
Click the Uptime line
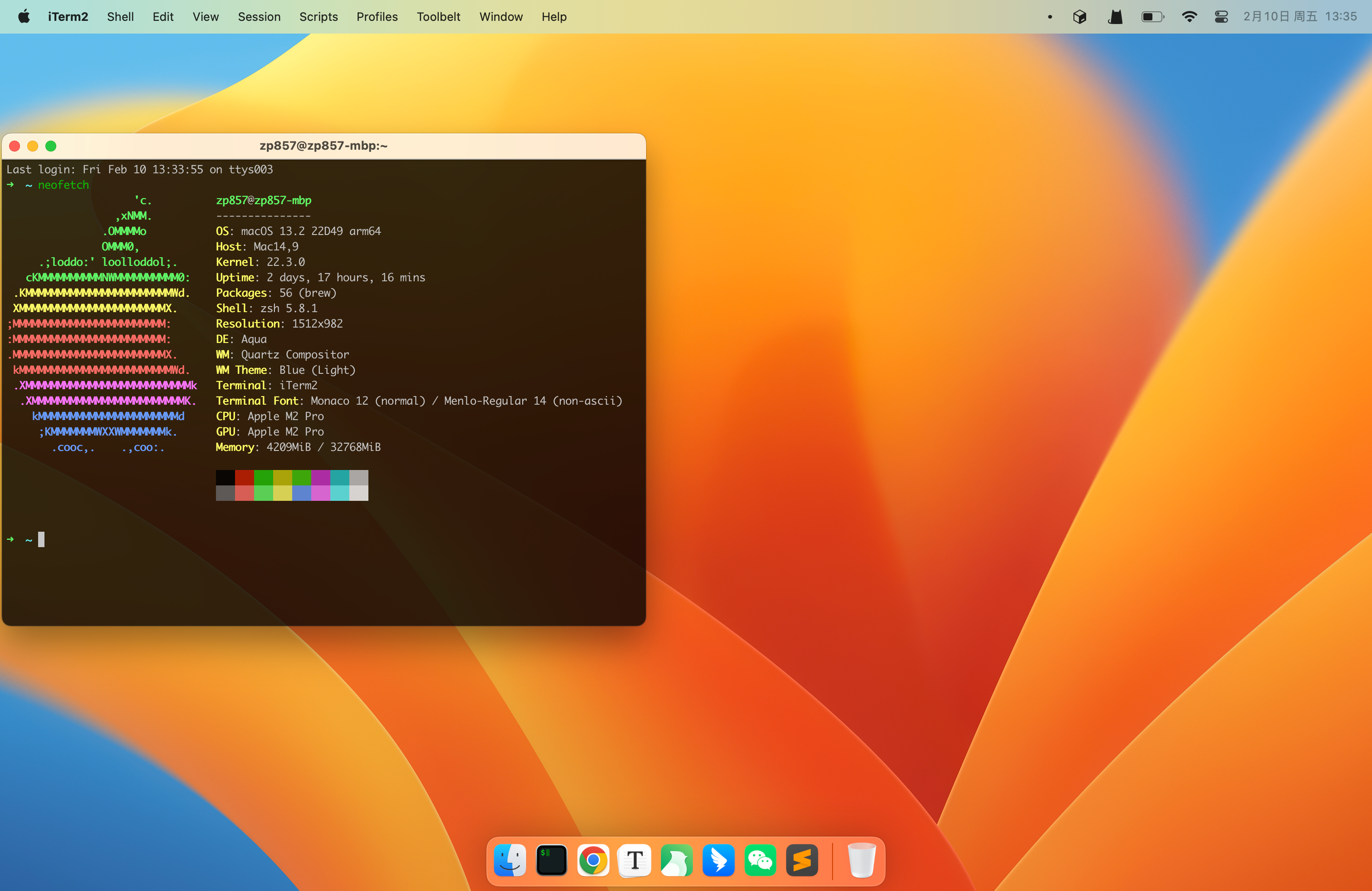pos(320,278)
